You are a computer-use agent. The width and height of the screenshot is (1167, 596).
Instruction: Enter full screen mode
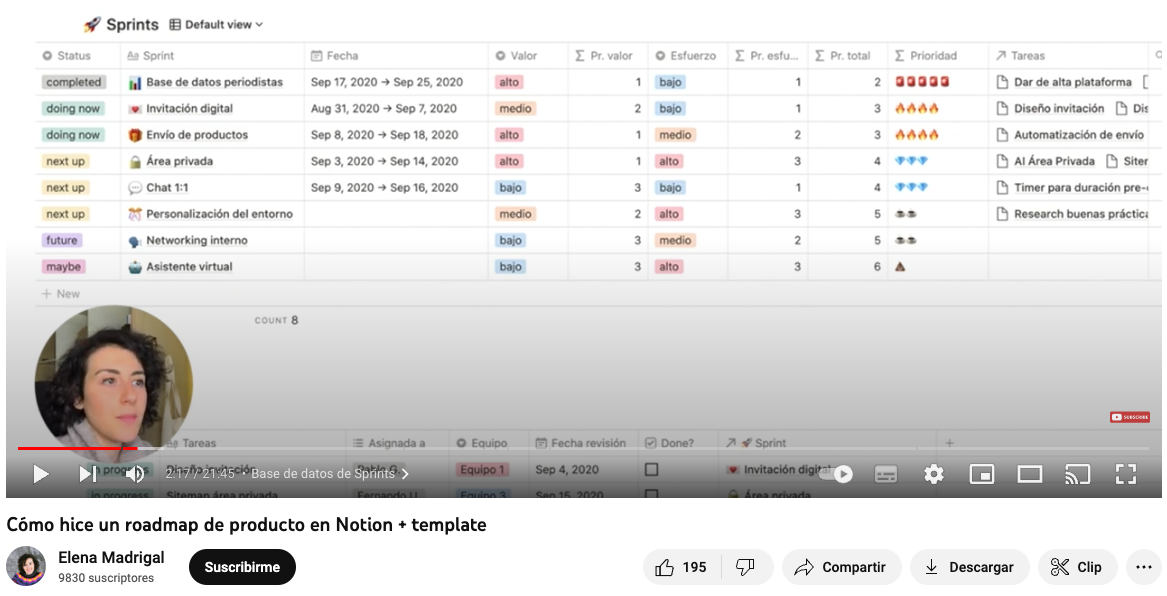[1126, 474]
